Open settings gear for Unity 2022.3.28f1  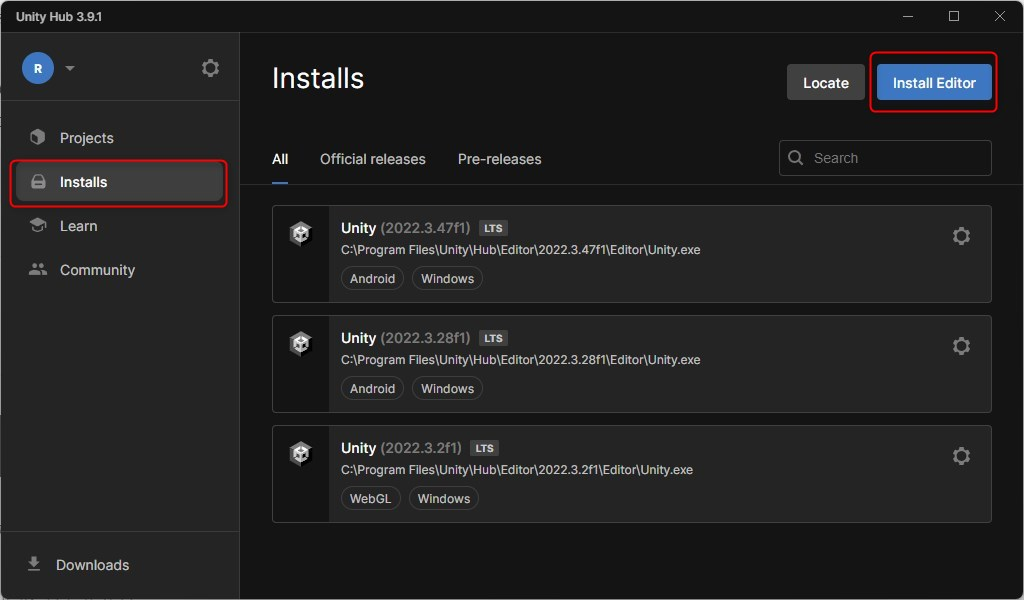pyautogui.click(x=961, y=346)
